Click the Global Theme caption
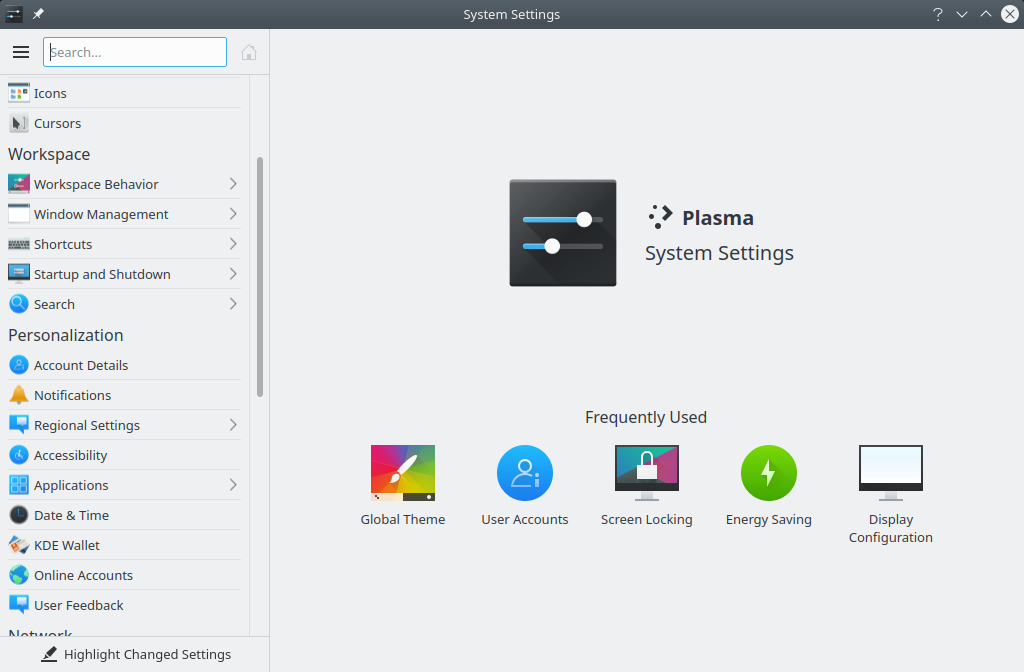This screenshot has height=672, width=1024. (x=403, y=519)
